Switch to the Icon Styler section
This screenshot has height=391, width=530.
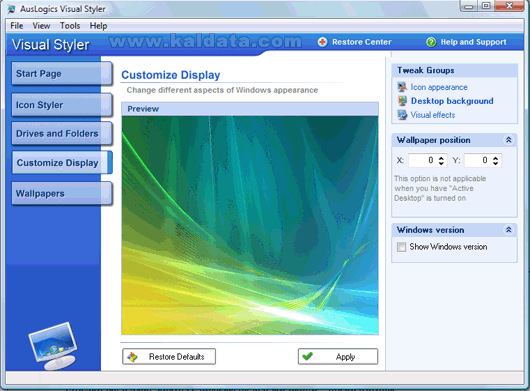[x=62, y=105]
